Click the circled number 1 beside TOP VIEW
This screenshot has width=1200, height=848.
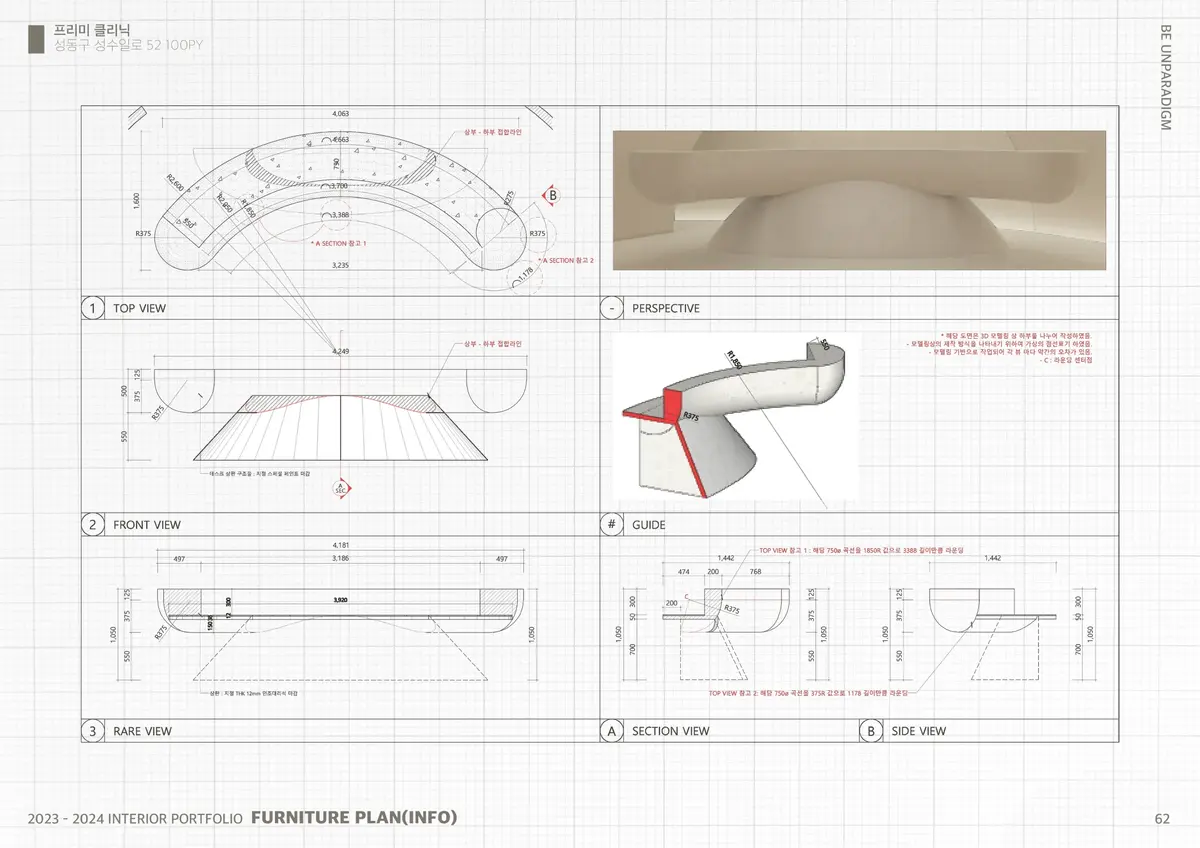(x=92, y=309)
